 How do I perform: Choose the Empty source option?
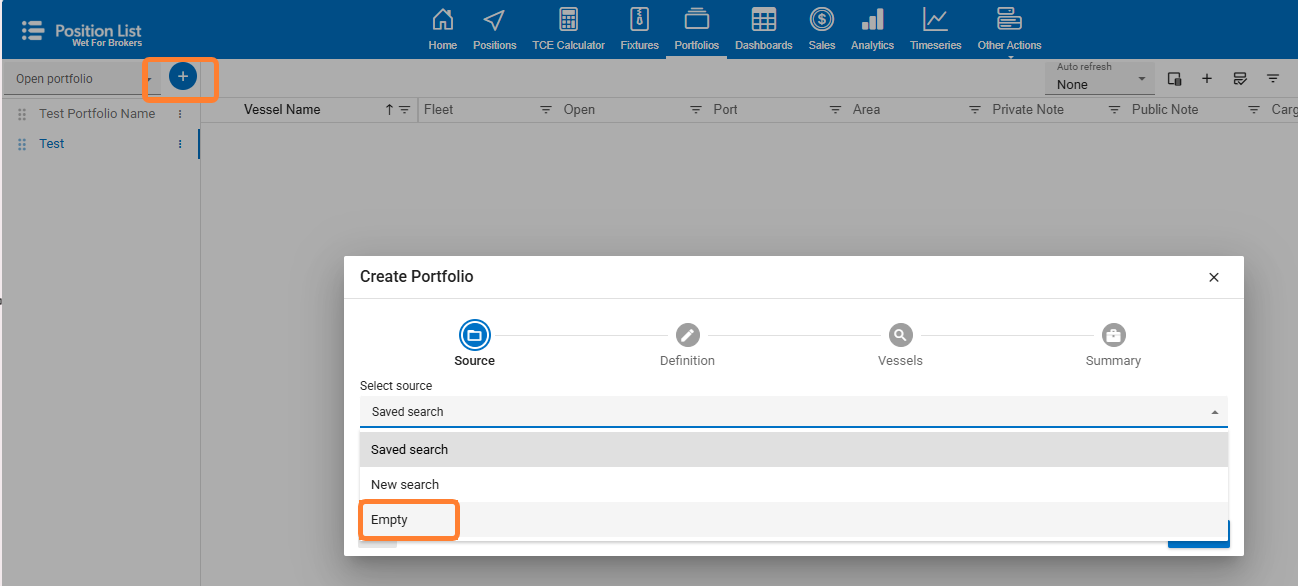[390, 520]
